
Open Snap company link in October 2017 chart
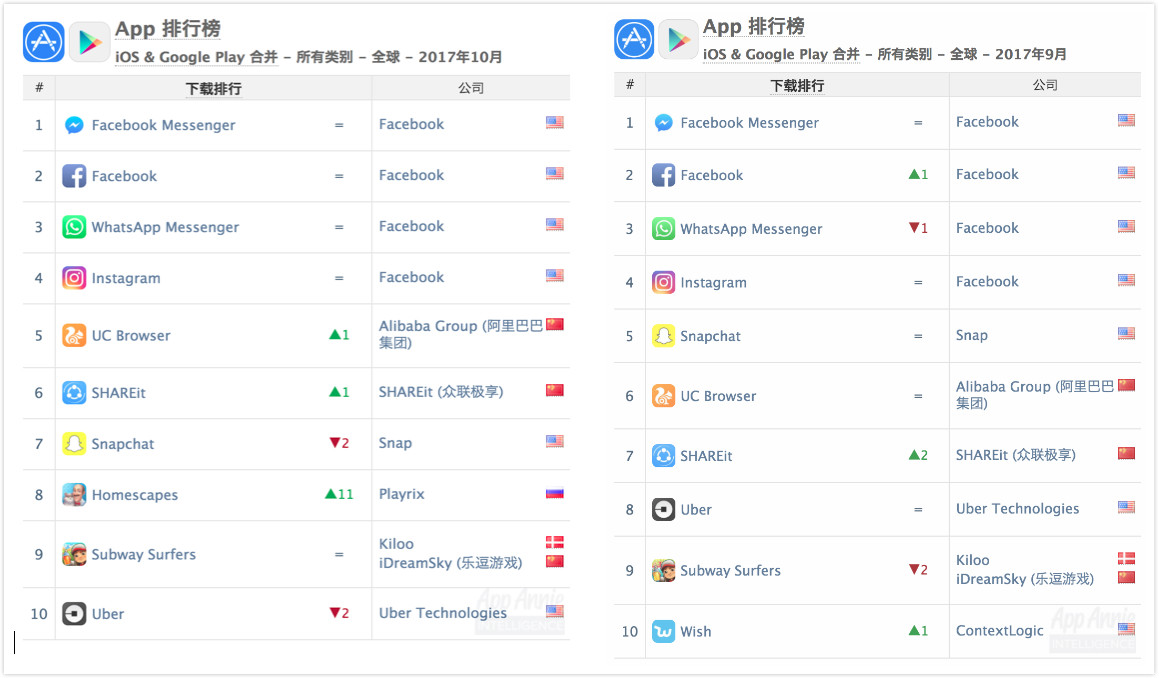(x=395, y=443)
